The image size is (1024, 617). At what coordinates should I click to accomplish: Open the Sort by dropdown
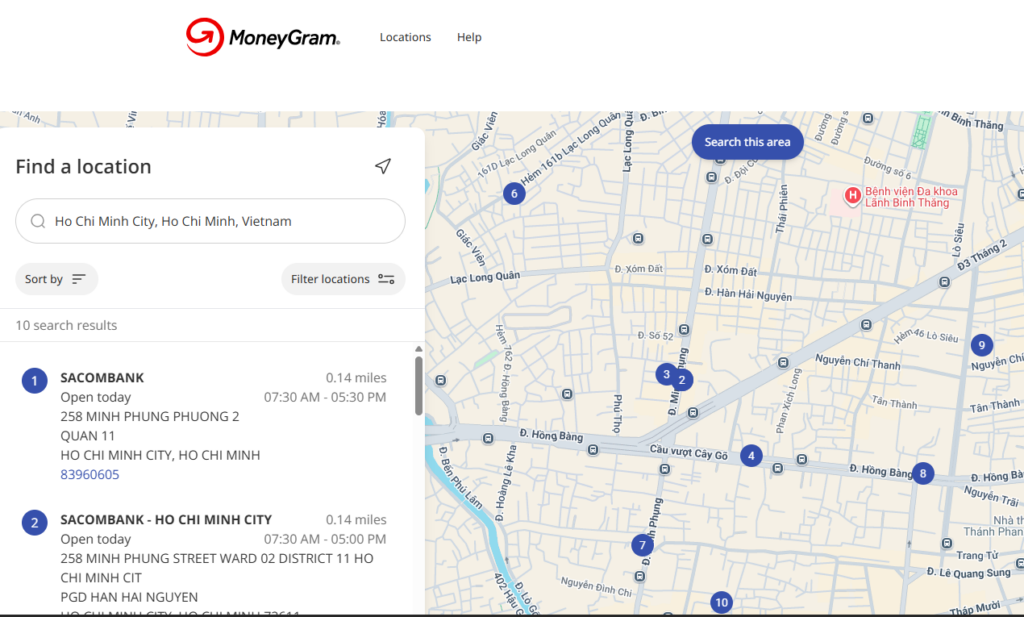[x=56, y=279]
